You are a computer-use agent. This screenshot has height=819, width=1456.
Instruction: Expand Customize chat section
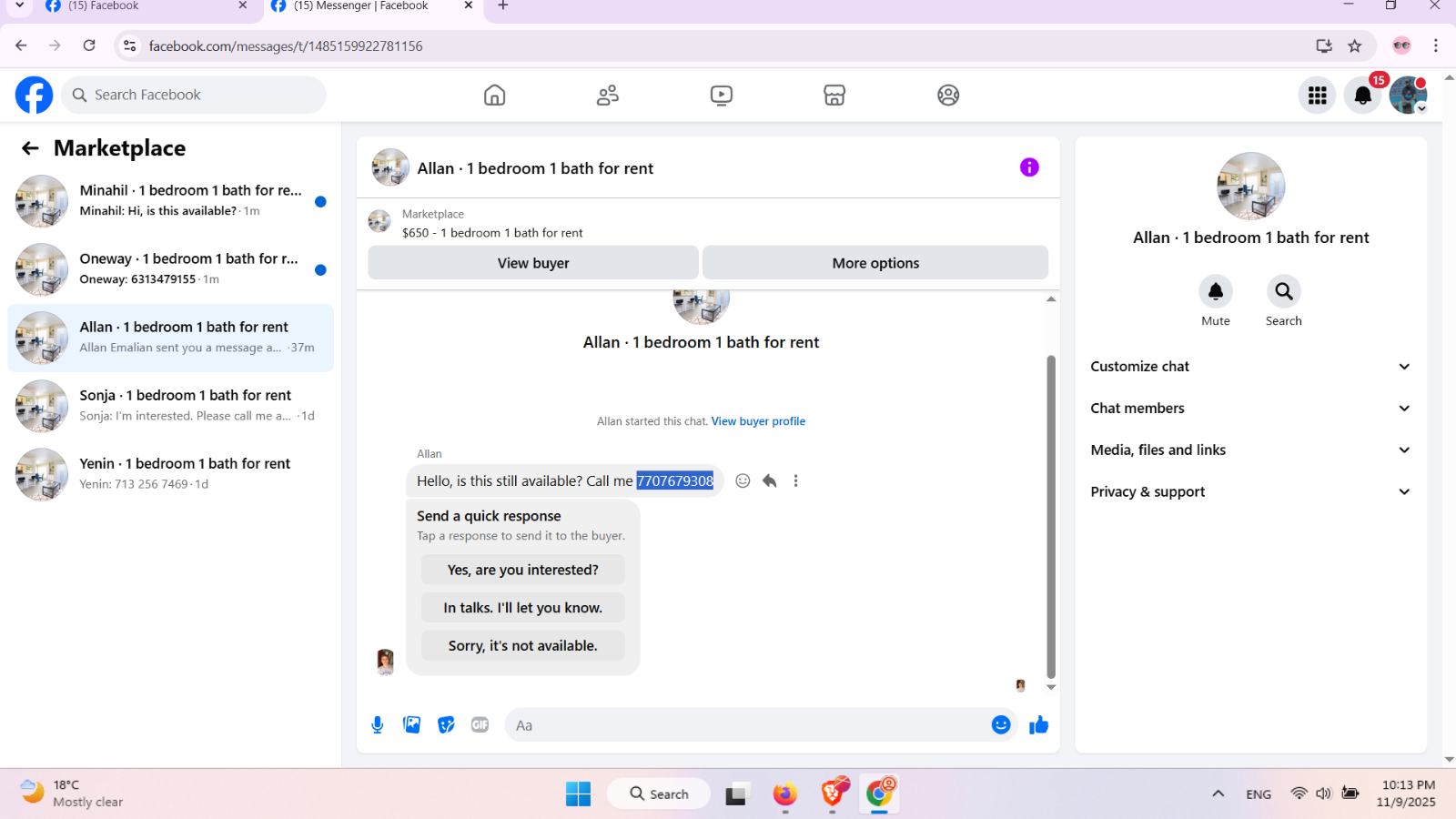point(1250,367)
